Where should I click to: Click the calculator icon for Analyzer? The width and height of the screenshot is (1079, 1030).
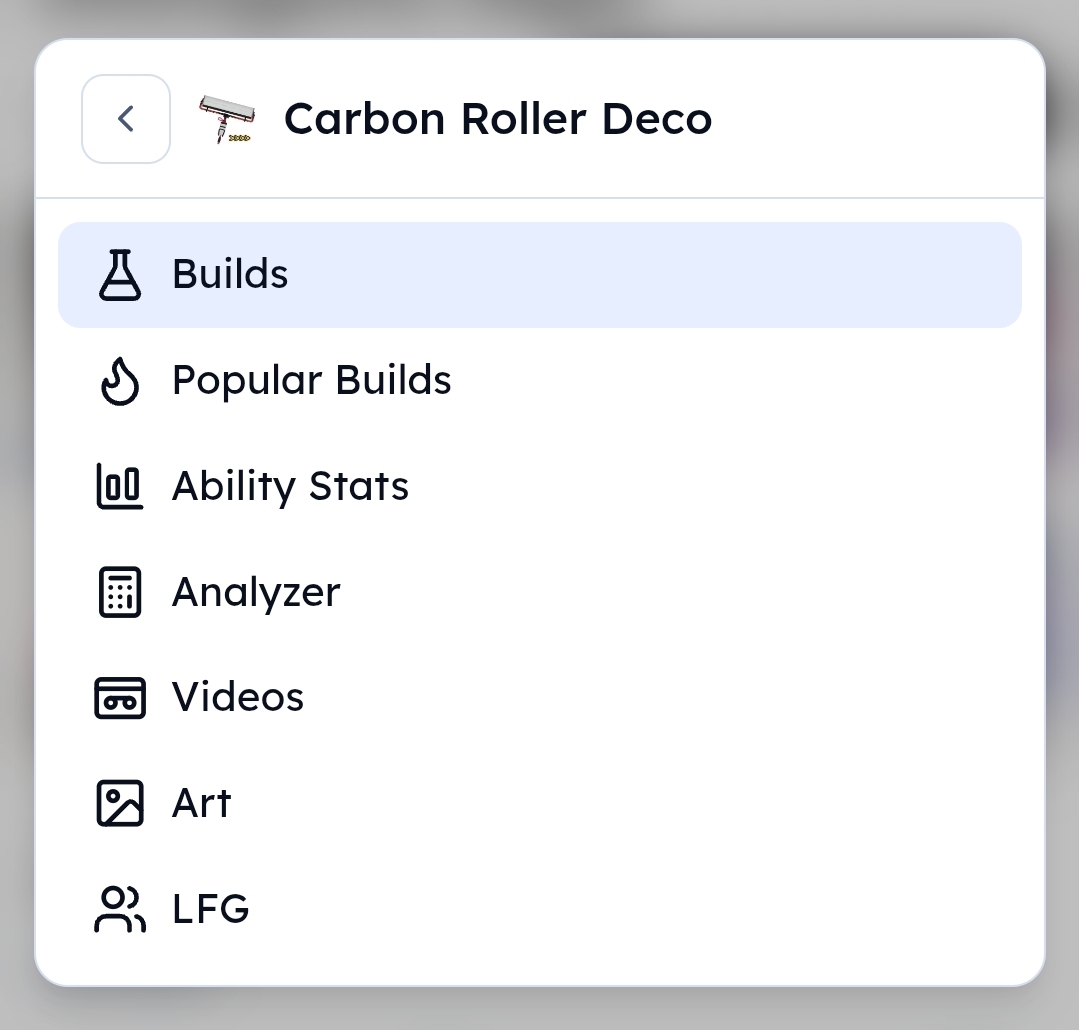click(120, 592)
